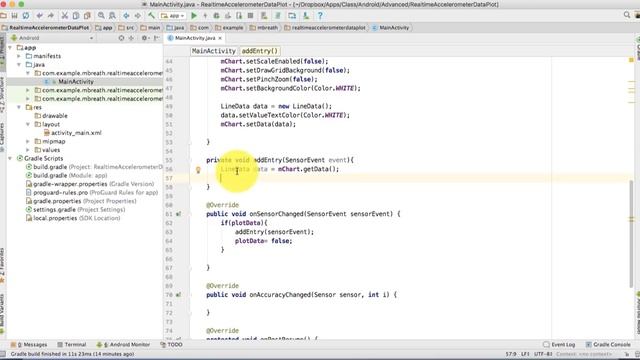Expand the manifests folder arrow

[x=19, y=56]
